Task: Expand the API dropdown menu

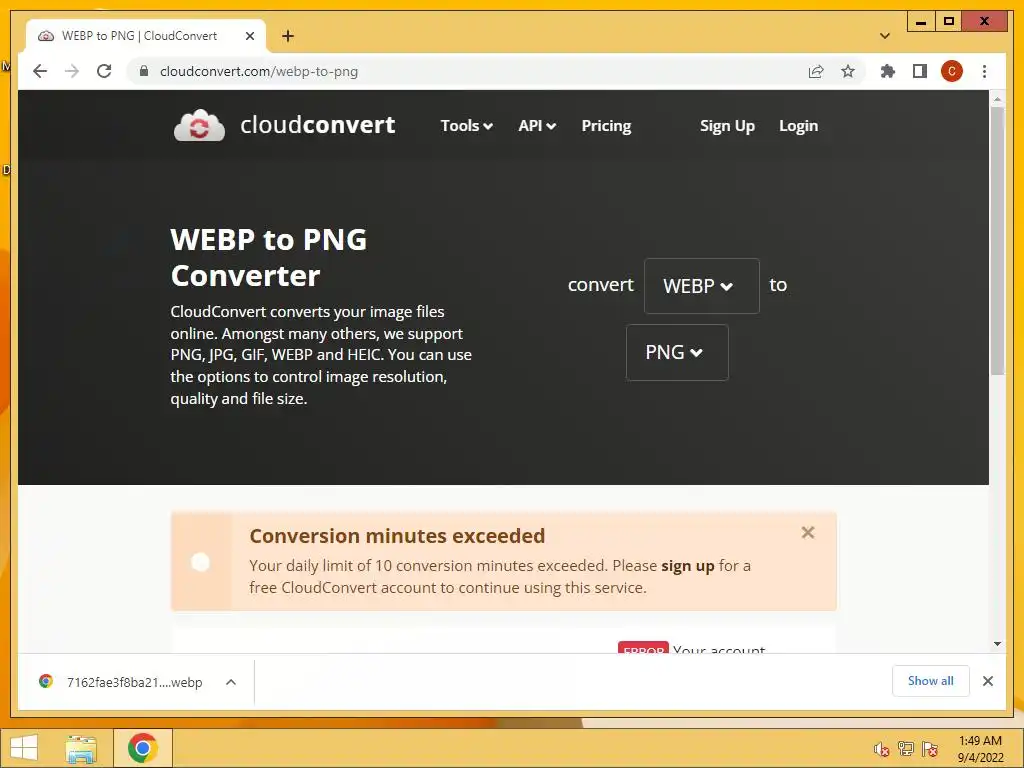Action: (537, 125)
